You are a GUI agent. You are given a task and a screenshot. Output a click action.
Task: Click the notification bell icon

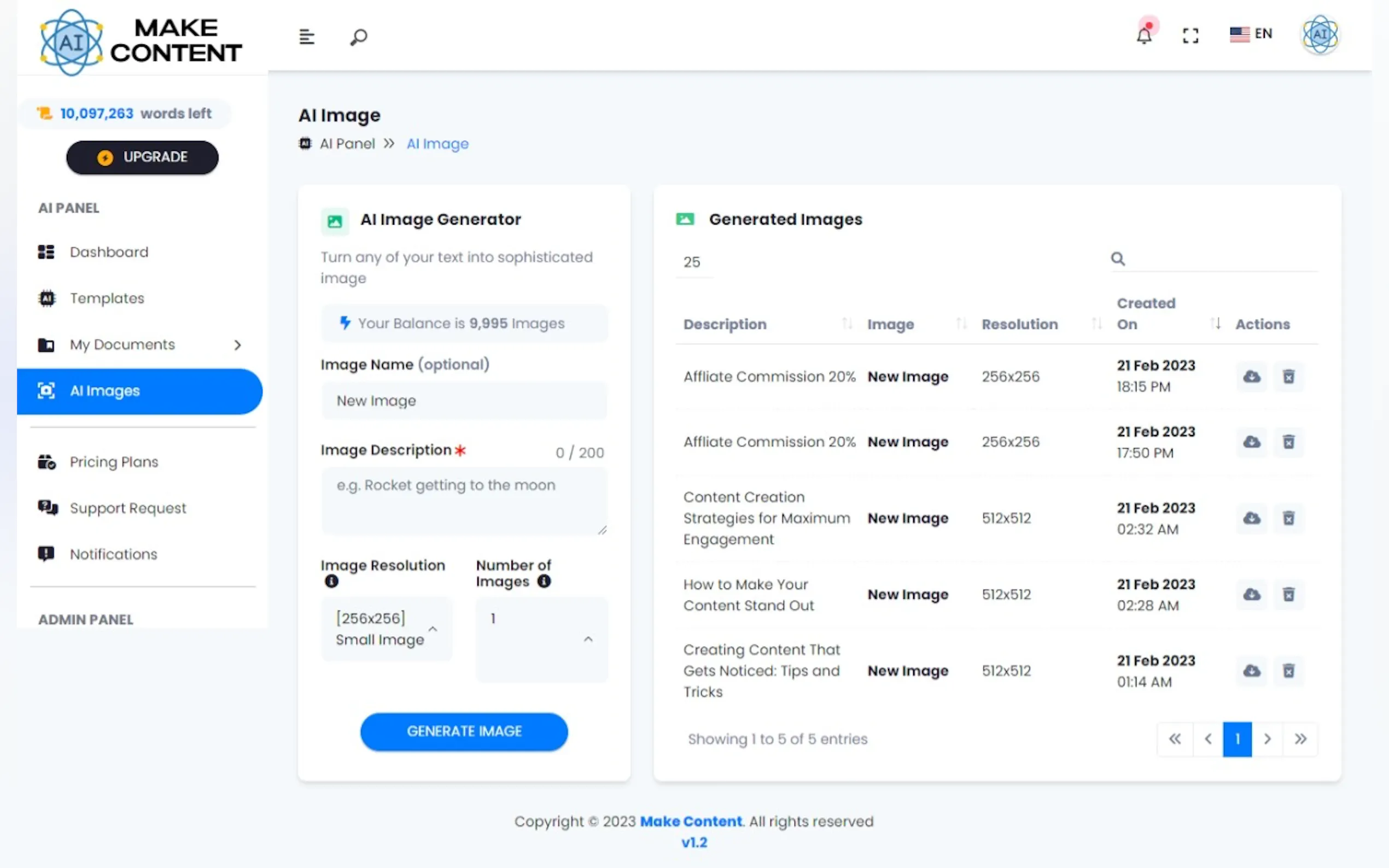[1144, 36]
